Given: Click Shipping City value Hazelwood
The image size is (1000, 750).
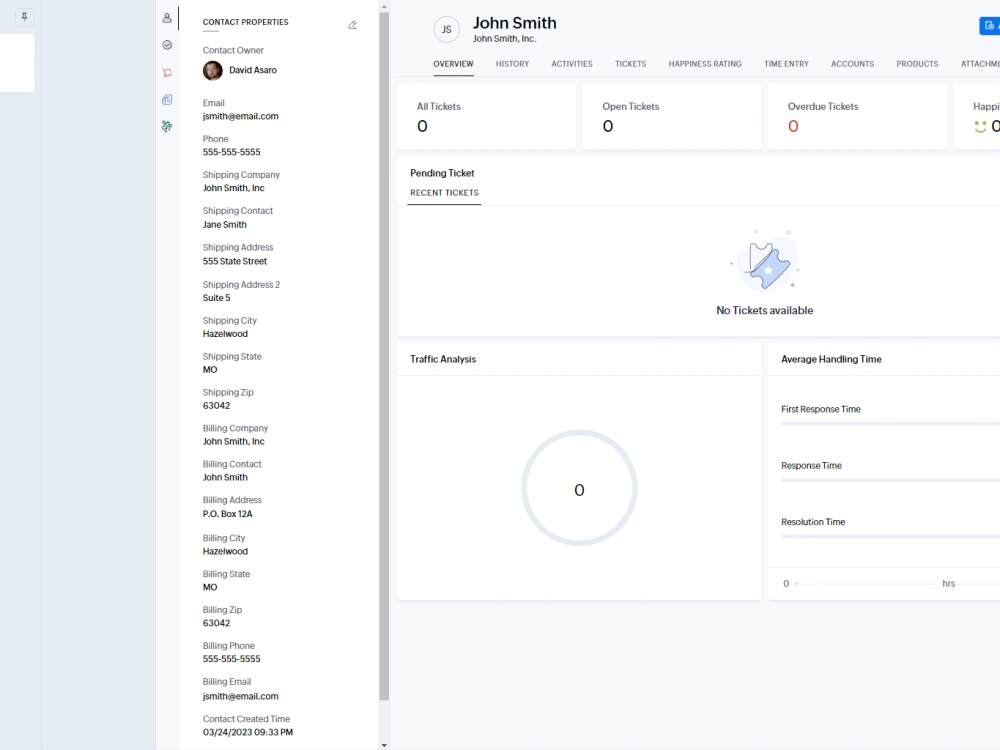Looking at the screenshot, I should pos(225,334).
